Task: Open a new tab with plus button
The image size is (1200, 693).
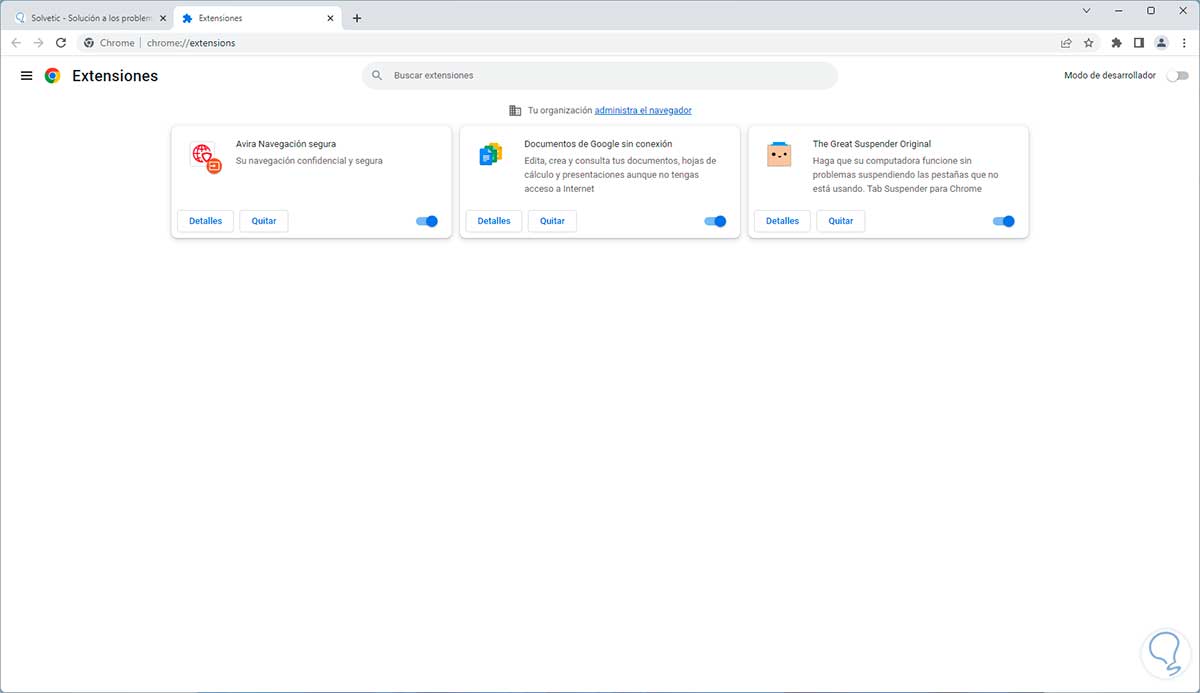Action: coord(357,18)
